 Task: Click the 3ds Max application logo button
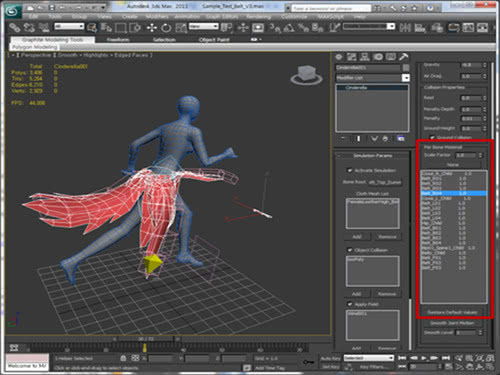tap(13, 12)
